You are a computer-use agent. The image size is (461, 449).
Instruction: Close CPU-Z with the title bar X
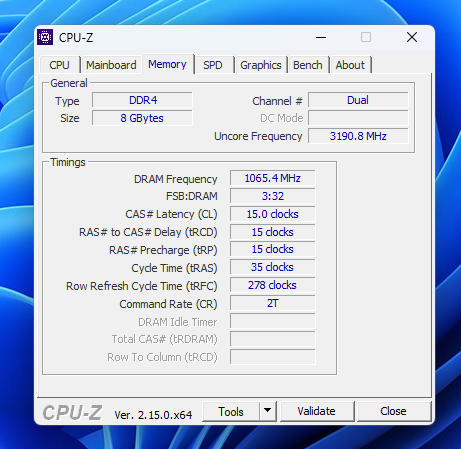tap(412, 37)
